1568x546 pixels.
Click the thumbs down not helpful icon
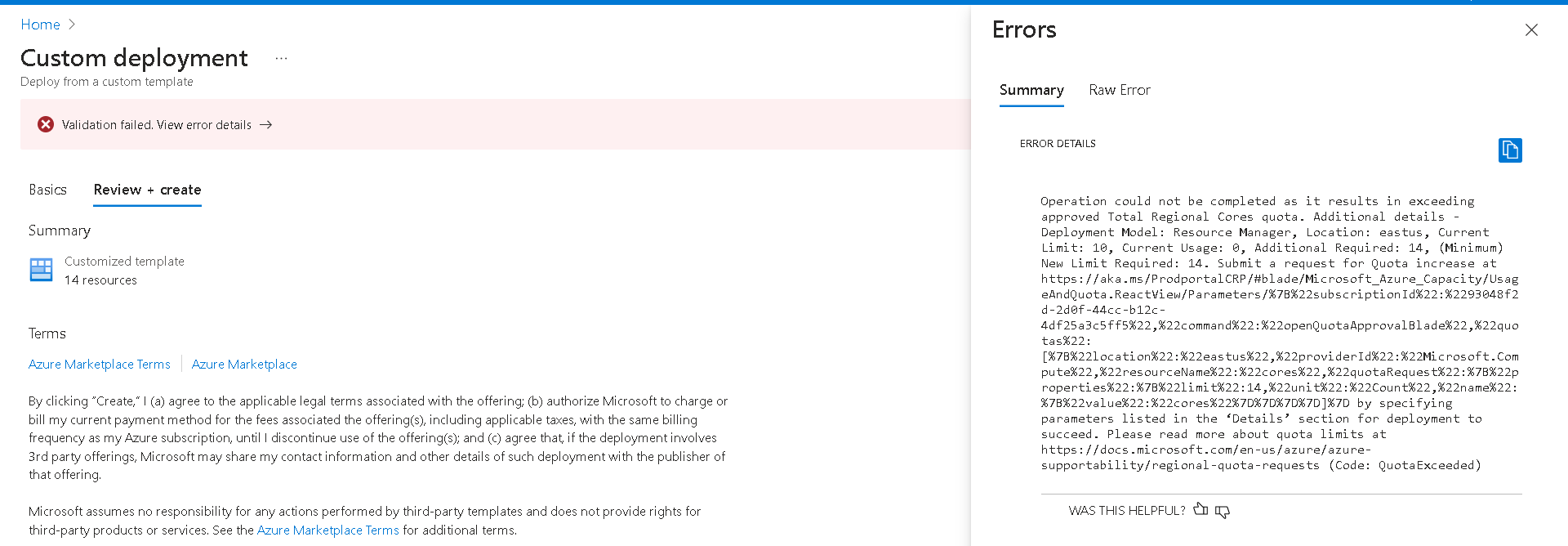(x=1223, y=512)
